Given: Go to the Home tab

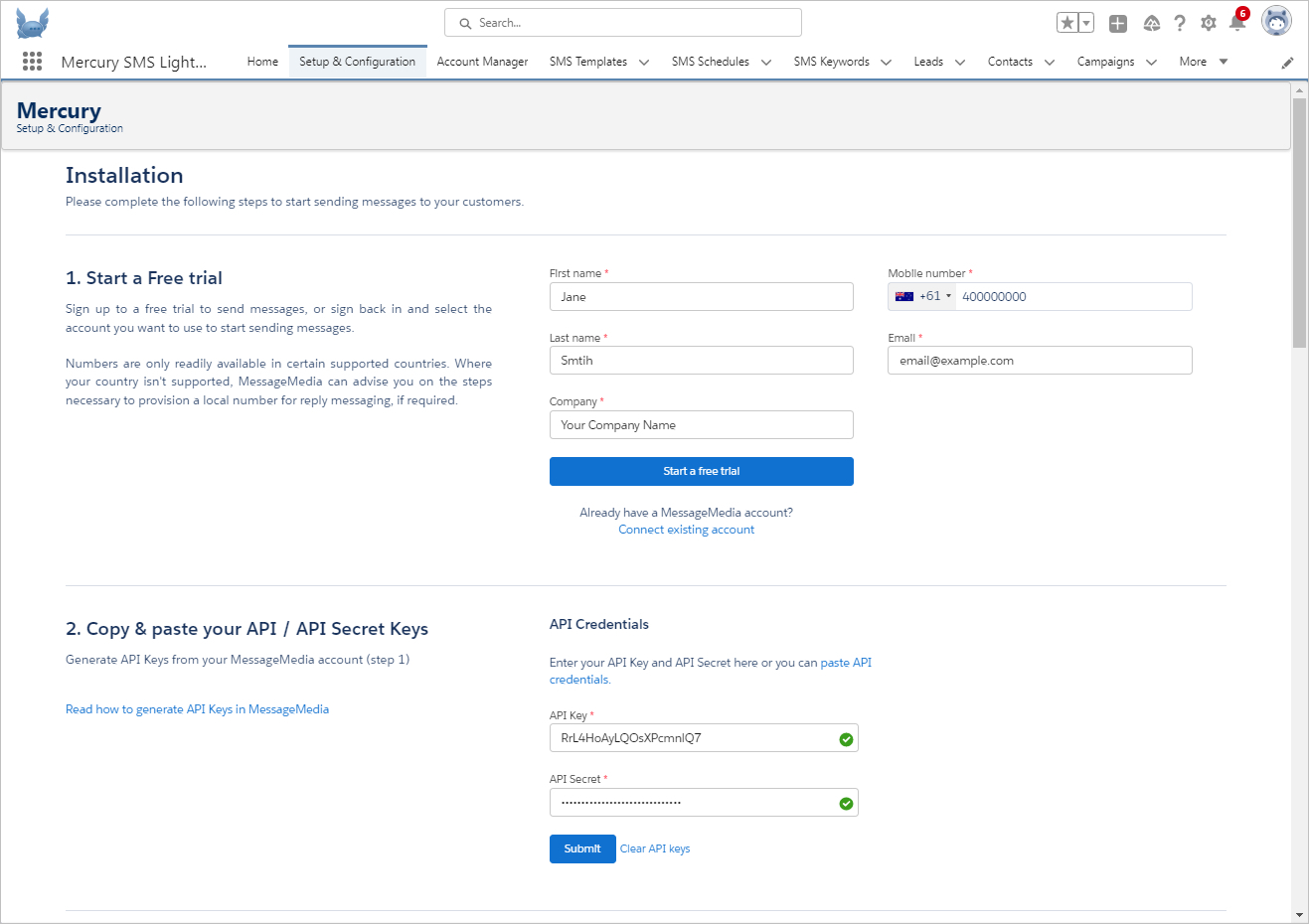Looking at the screenshot, I should (262, 62).
